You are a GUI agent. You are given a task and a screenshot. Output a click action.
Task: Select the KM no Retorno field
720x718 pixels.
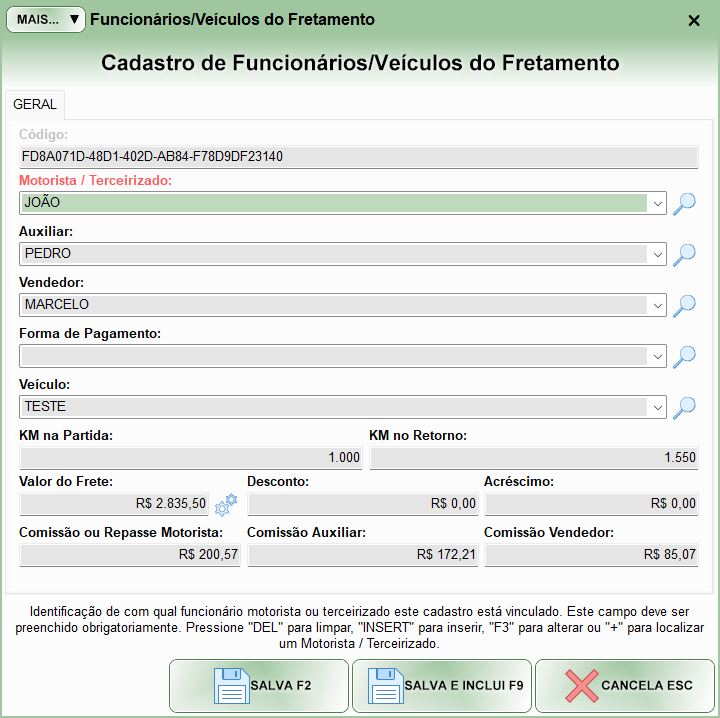point(533,458)
